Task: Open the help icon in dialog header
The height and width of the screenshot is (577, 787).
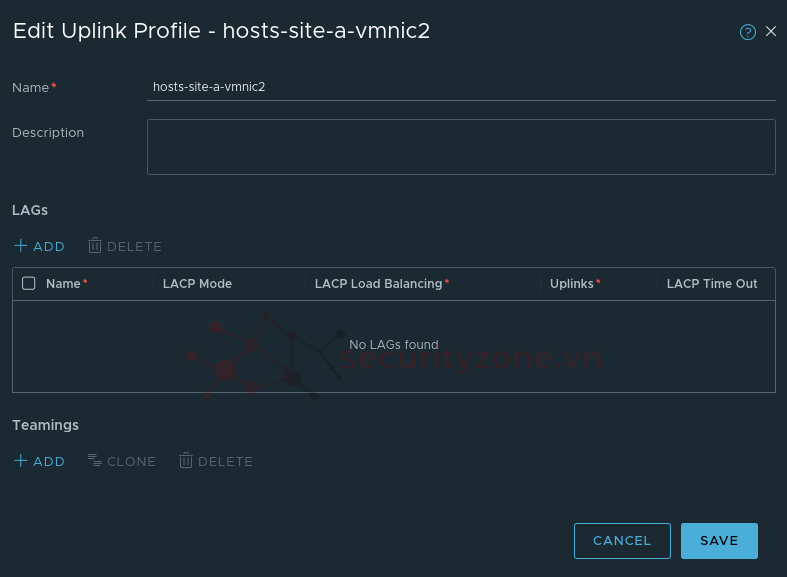Action: 747,32
